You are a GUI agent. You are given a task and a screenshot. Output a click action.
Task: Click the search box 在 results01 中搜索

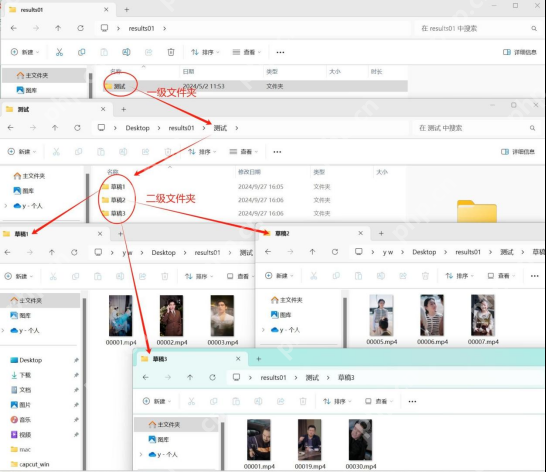click(x=478, y=29)
